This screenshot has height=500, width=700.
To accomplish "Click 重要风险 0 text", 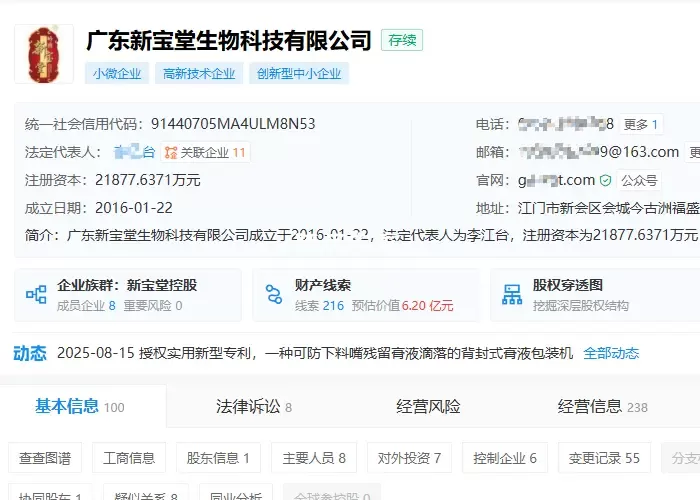I will (x=153, y=306).
